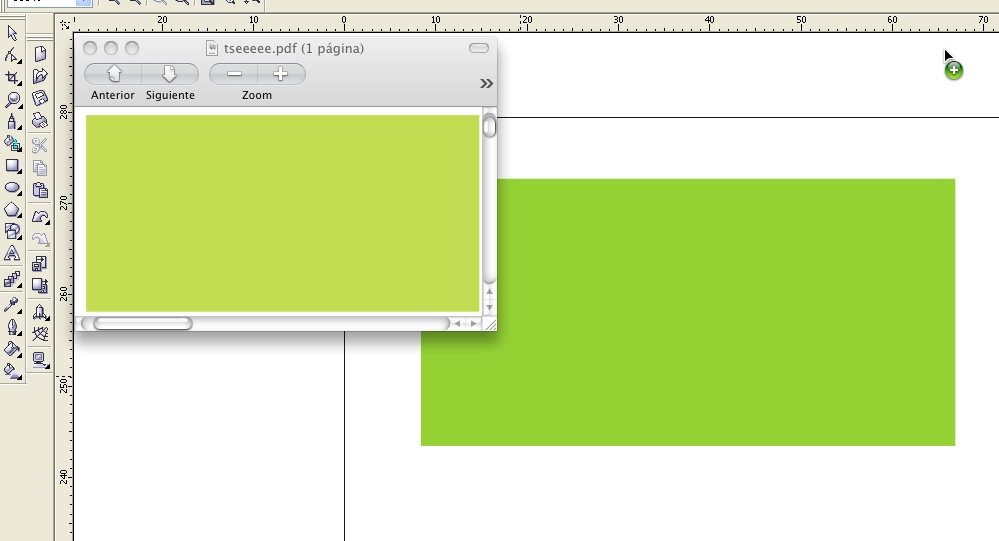This screenshot has width=999, height=541.
Task: Expand hidden toolbar items with double chevron
Action: 486,83
